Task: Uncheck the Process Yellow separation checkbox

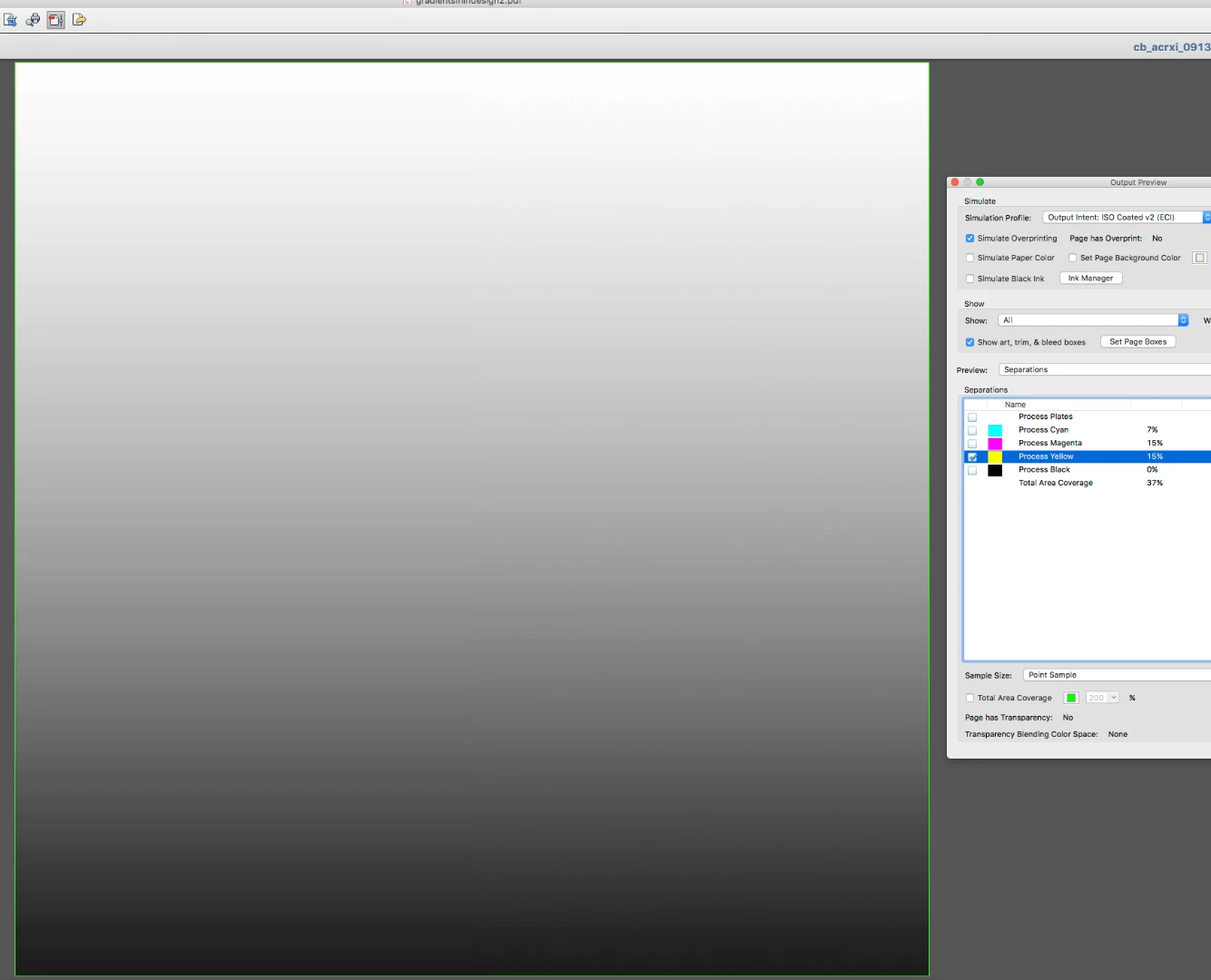Action: 972,457
